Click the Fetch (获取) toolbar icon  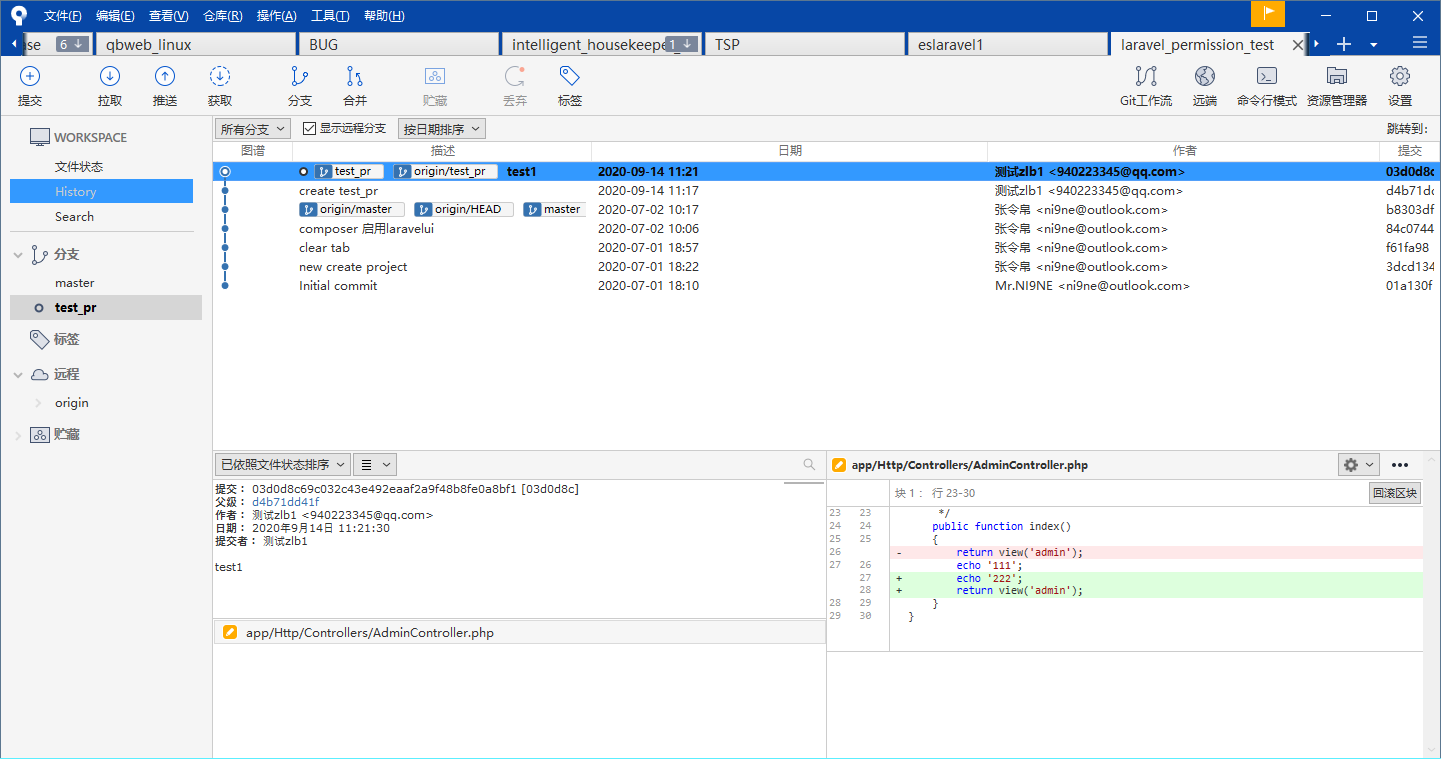coord(220,77)
